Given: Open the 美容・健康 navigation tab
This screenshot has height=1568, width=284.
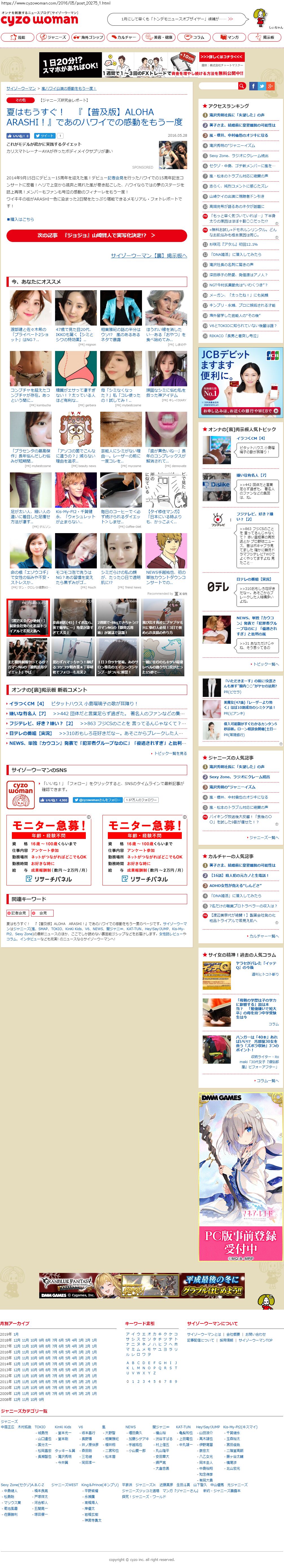Looking at the screenshot, I should [x=159, y=37].
